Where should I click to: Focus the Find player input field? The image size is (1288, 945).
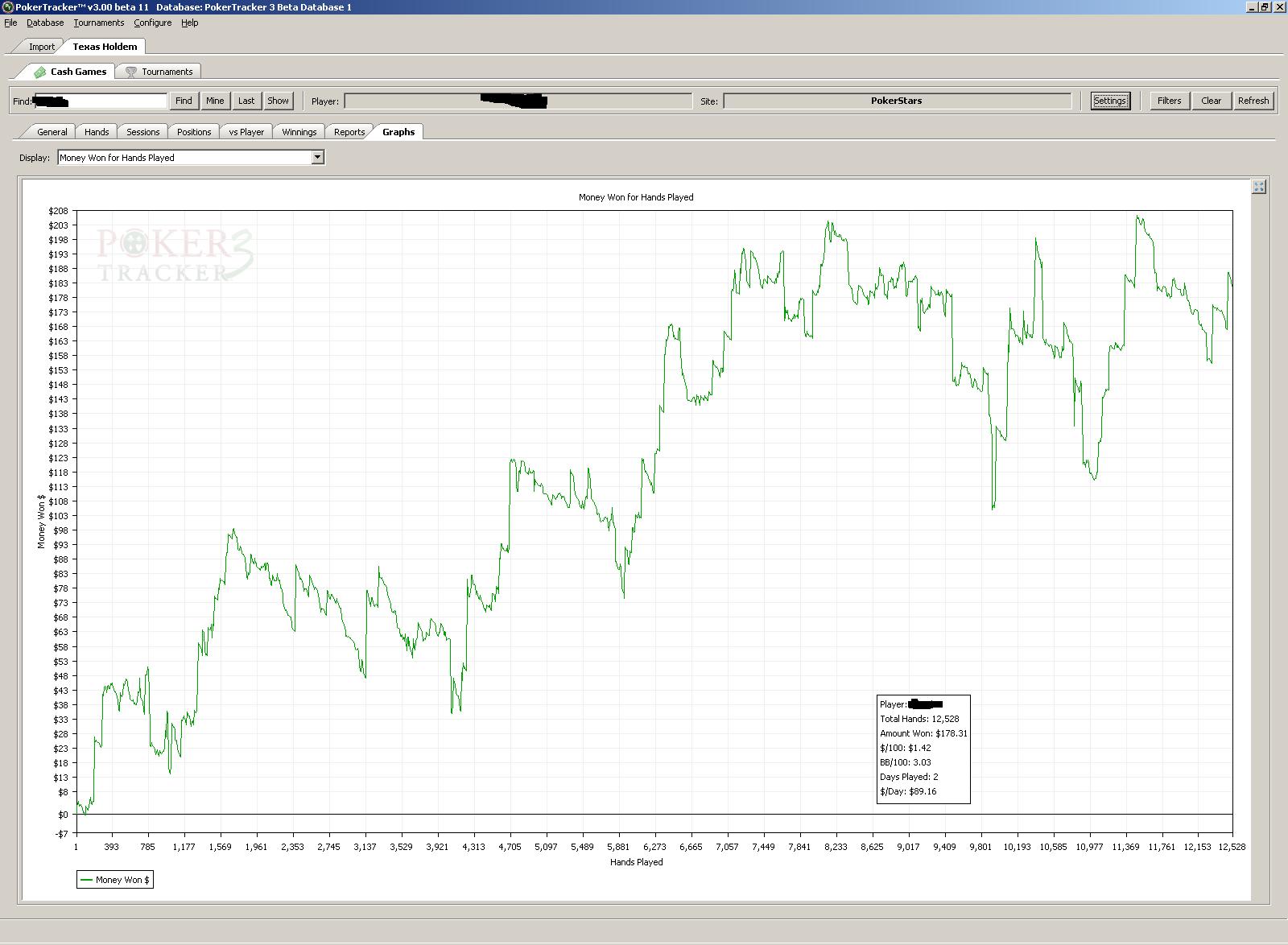click(x=100, y=101)
